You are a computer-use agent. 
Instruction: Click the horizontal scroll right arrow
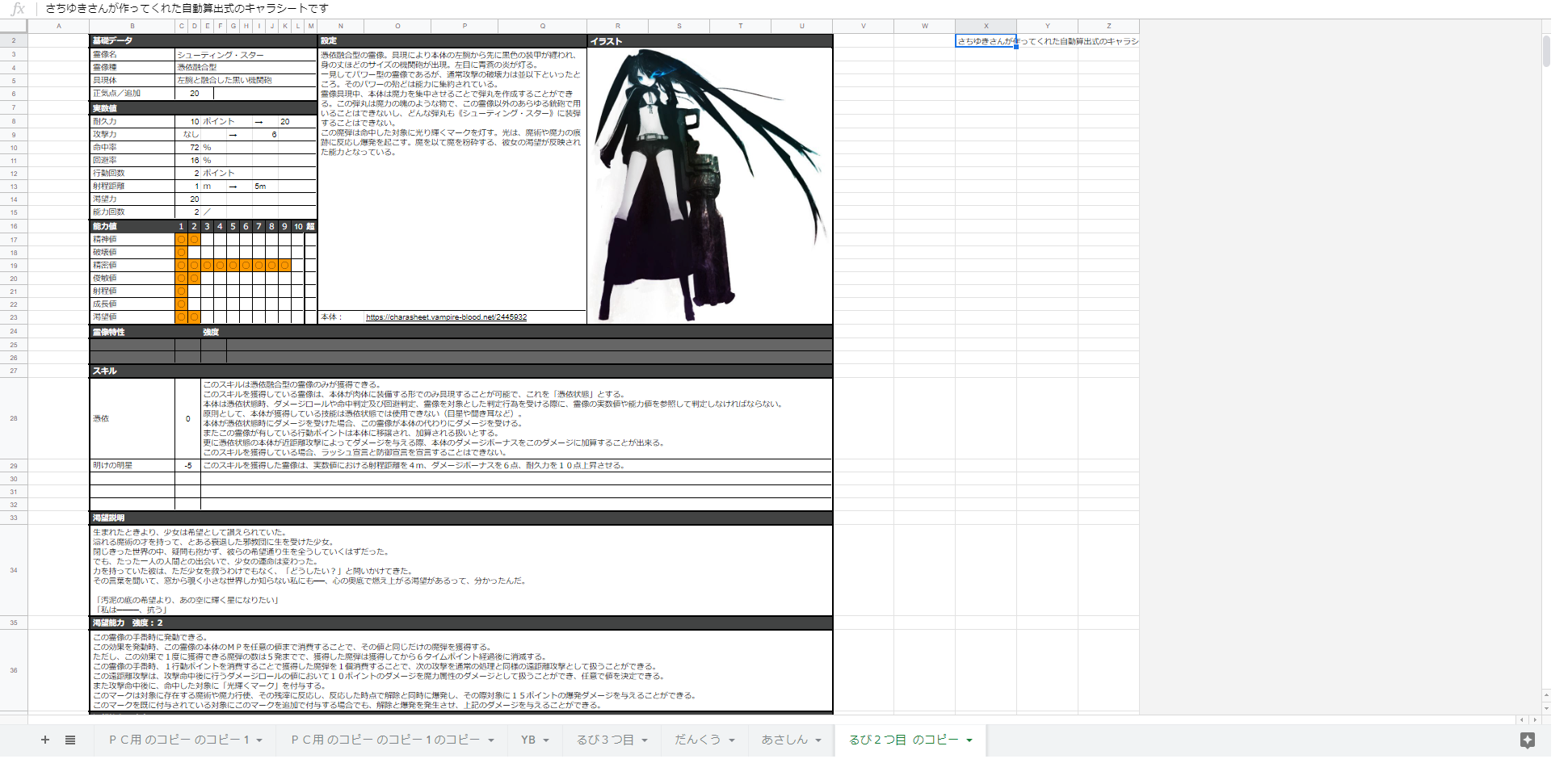point(1535,719)
